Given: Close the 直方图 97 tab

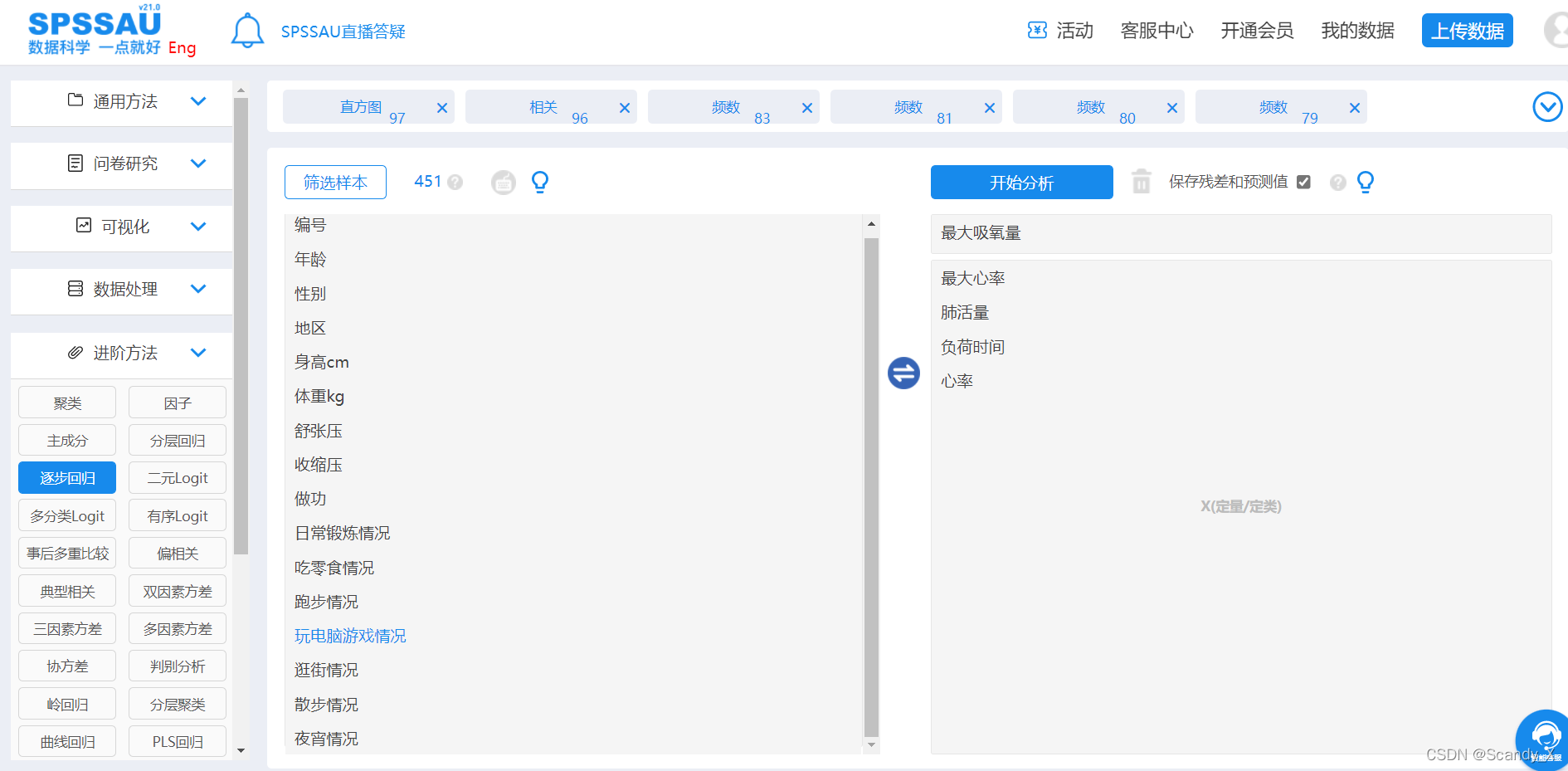Looking at the screenshot, I should pyautogui.click(x=442, y=108).
